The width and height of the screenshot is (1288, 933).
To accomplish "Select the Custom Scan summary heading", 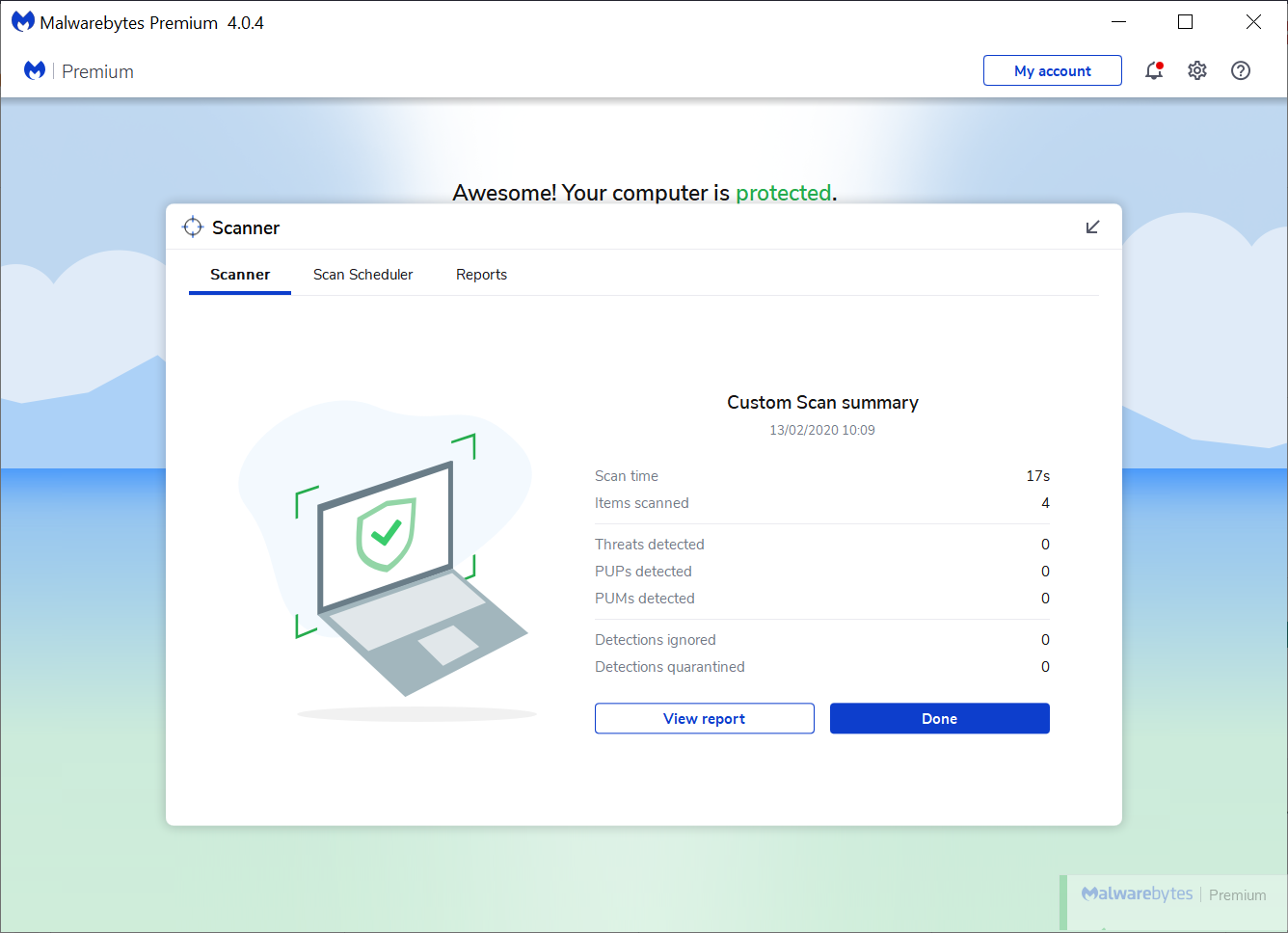I will tap(822, 402).
